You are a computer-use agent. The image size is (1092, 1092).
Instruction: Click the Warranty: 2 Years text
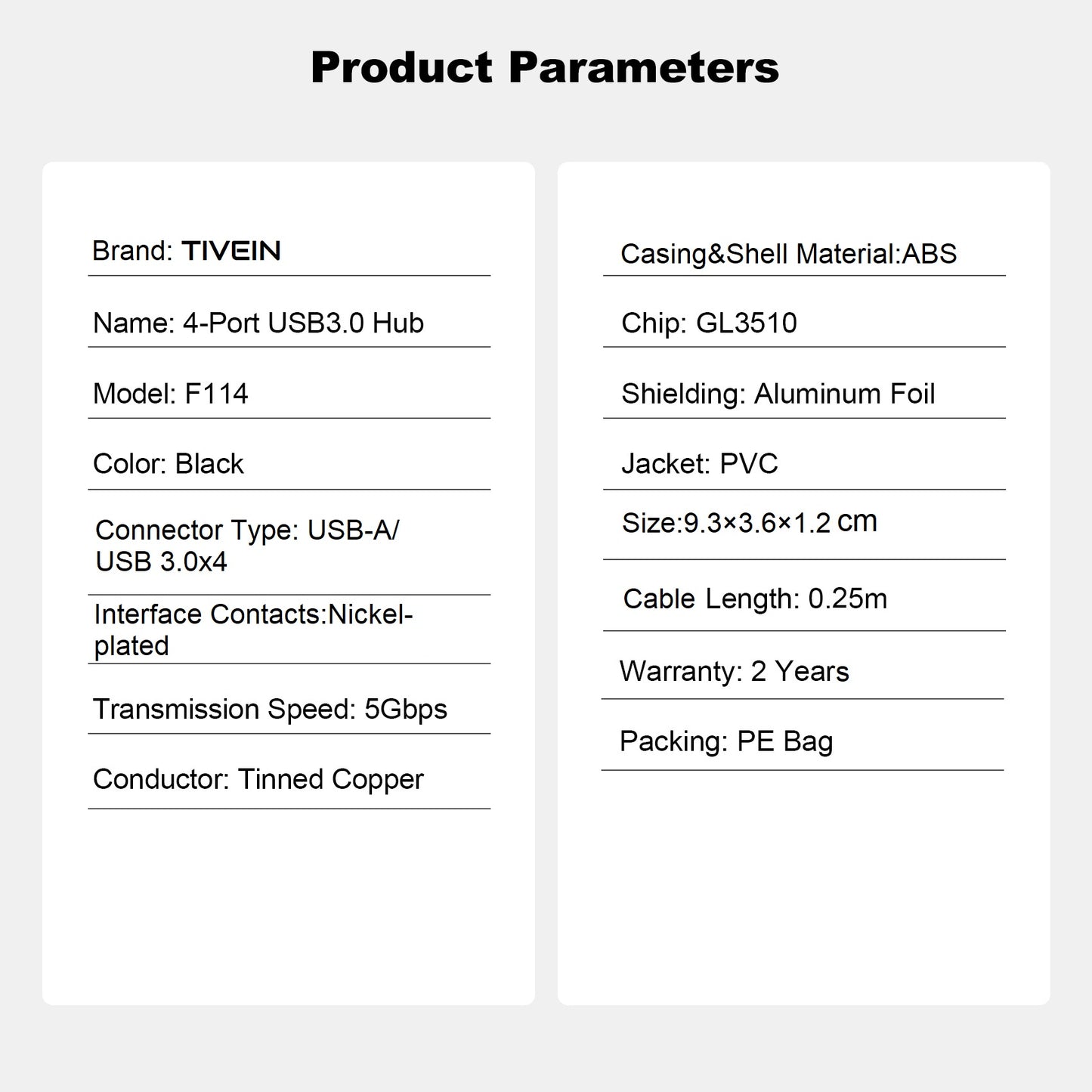click(x=734, y=672)
